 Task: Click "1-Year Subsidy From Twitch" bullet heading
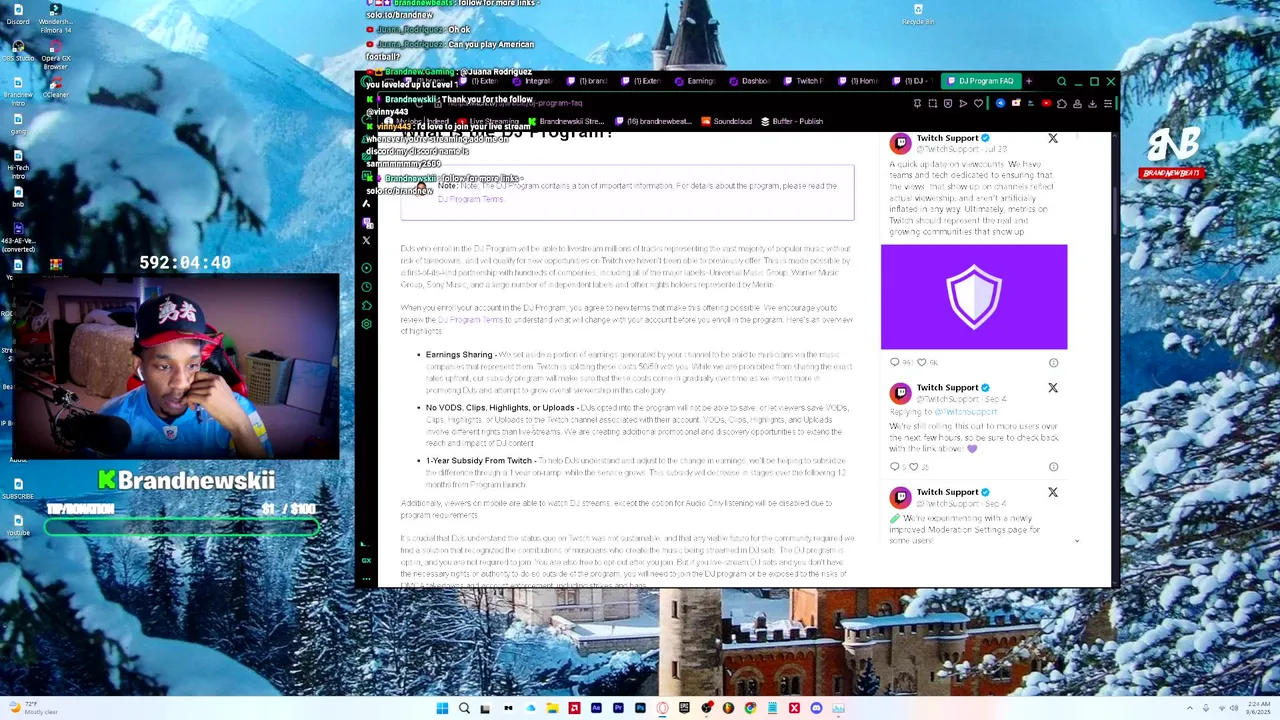pyautogui.click(x=479, y=461)
